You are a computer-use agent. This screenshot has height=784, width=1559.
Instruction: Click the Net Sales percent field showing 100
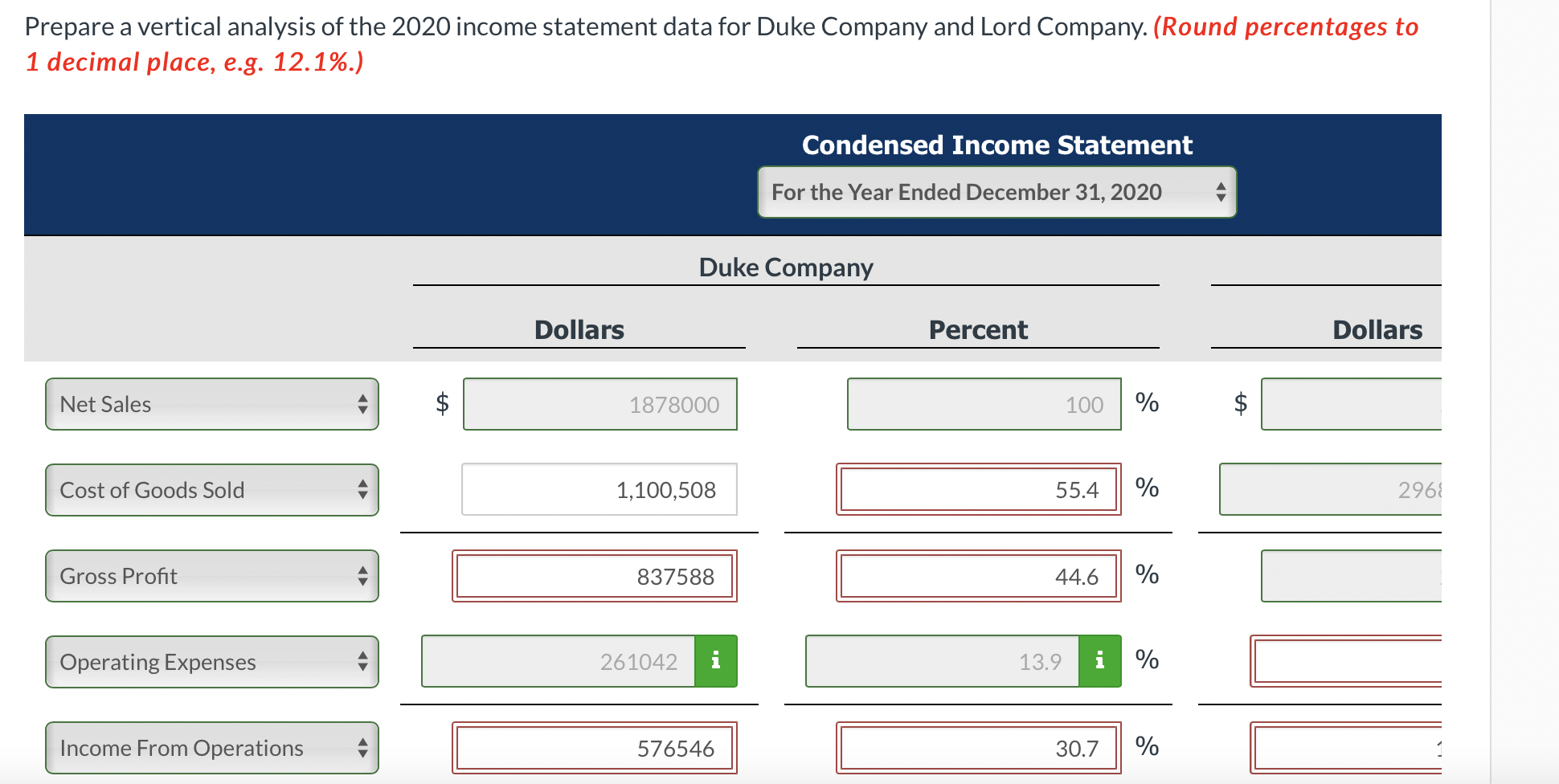pos(984,404)
